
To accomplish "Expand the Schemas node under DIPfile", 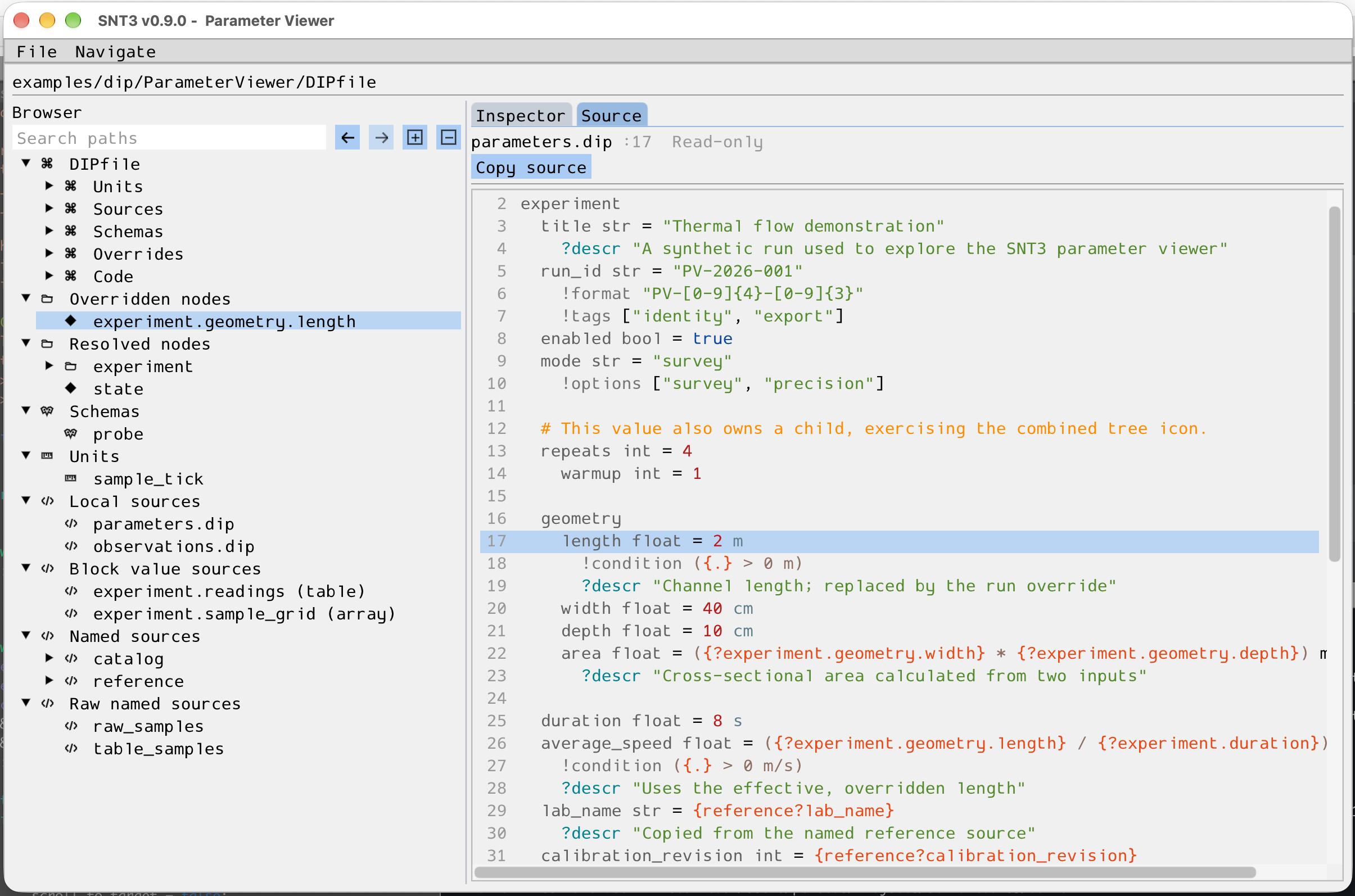I will point(49,231).
